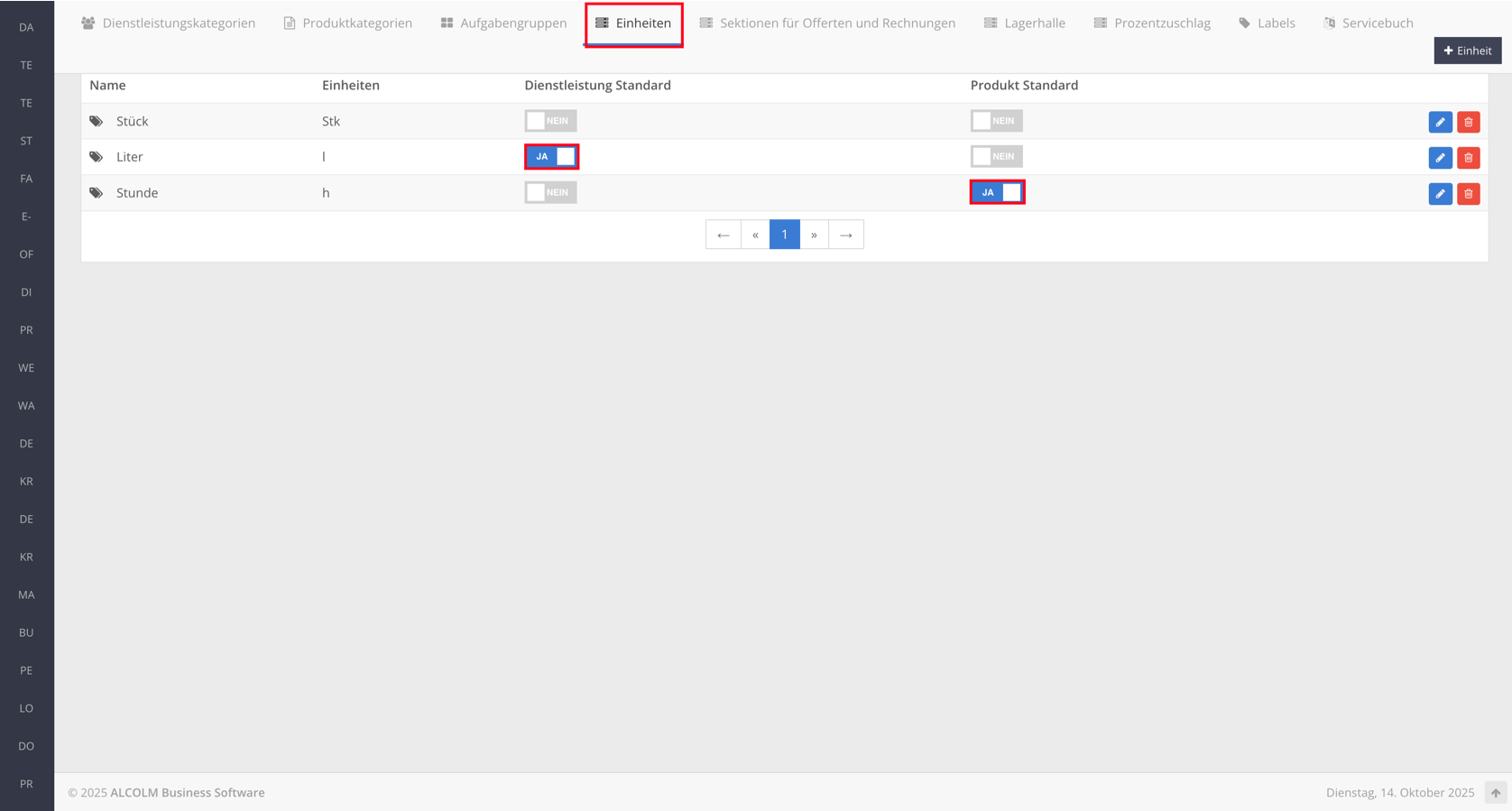The height and width of the screenshot is (811, 1512).
Task: Go to the last page arrow
Action: (846, 235)
